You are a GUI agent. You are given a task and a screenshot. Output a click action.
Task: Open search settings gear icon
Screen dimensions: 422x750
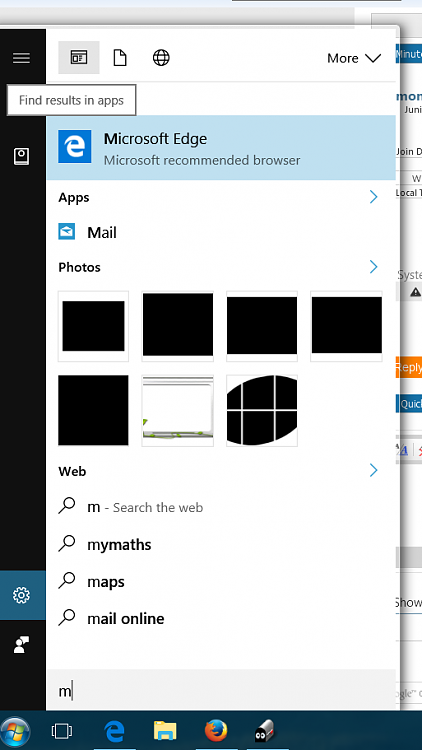click(x=22, y=595)
